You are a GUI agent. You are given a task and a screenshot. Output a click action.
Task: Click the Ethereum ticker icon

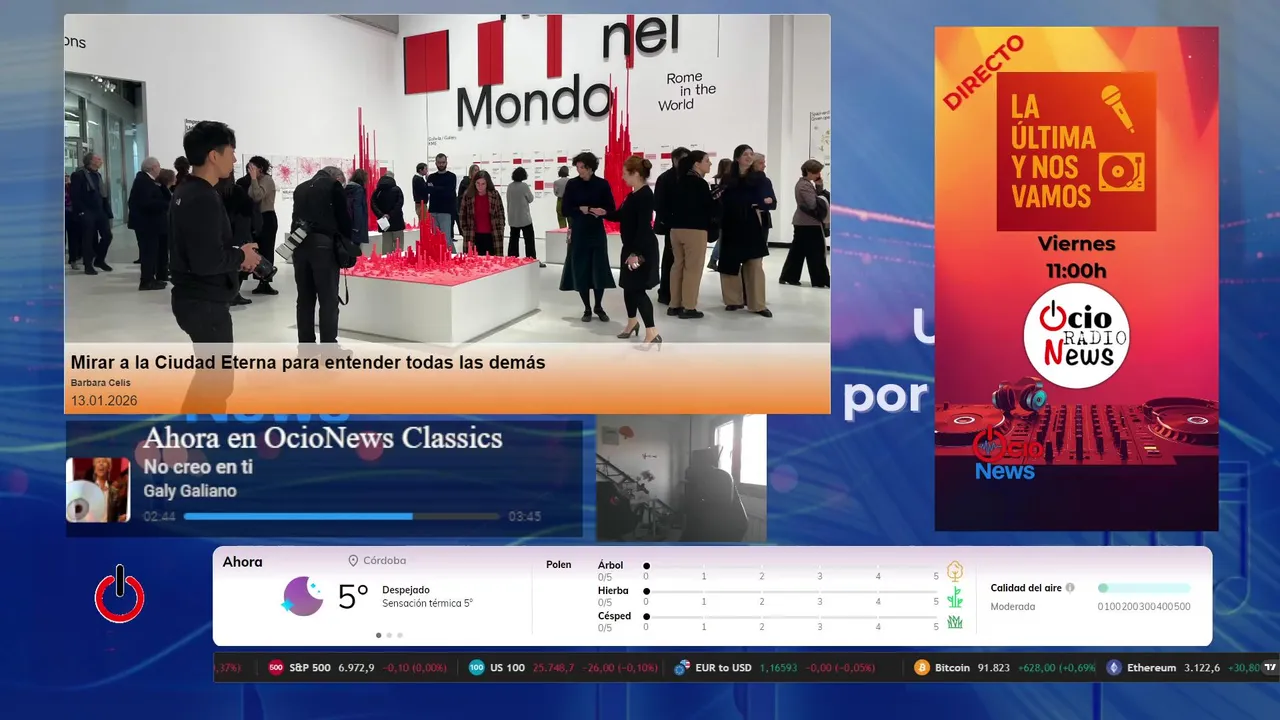(1114, 668)
